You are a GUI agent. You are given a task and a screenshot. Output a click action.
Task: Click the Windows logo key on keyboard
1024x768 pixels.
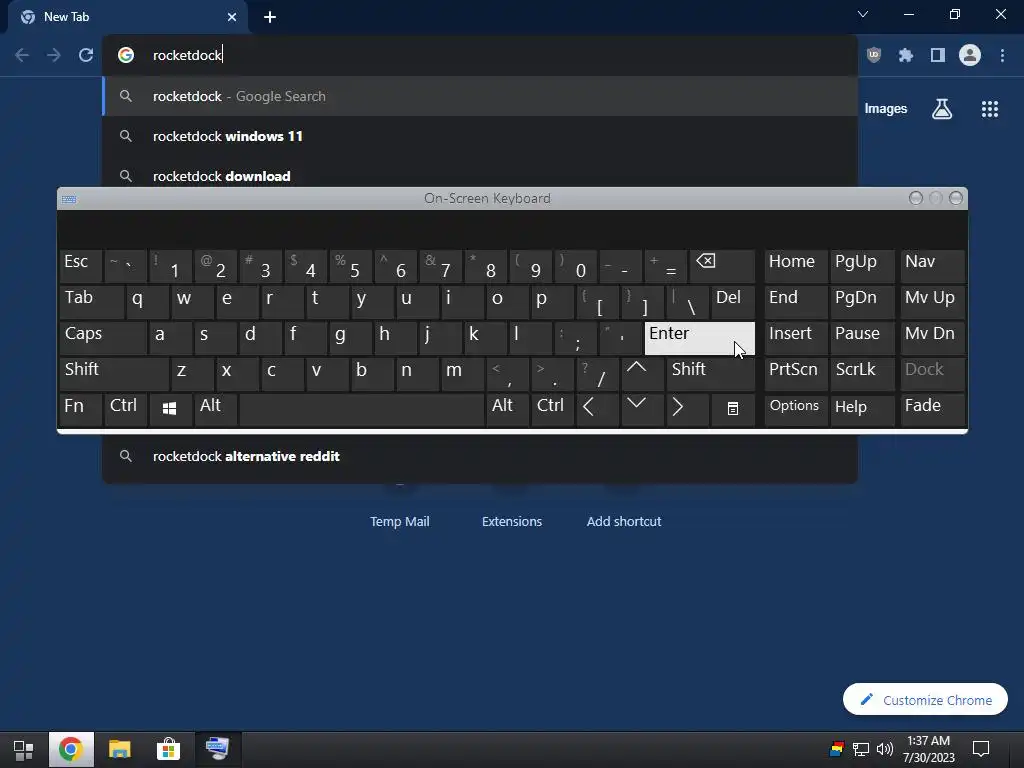[170, 409]
